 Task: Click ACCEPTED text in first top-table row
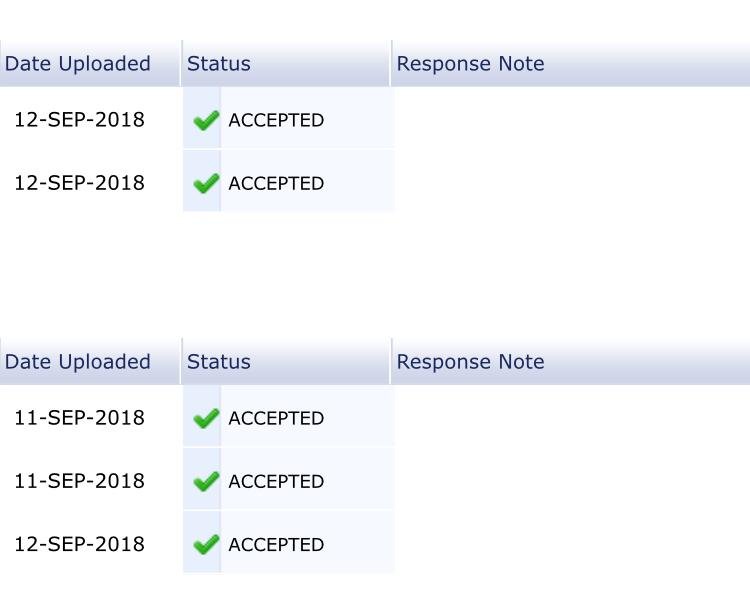[x=276, y=120]
